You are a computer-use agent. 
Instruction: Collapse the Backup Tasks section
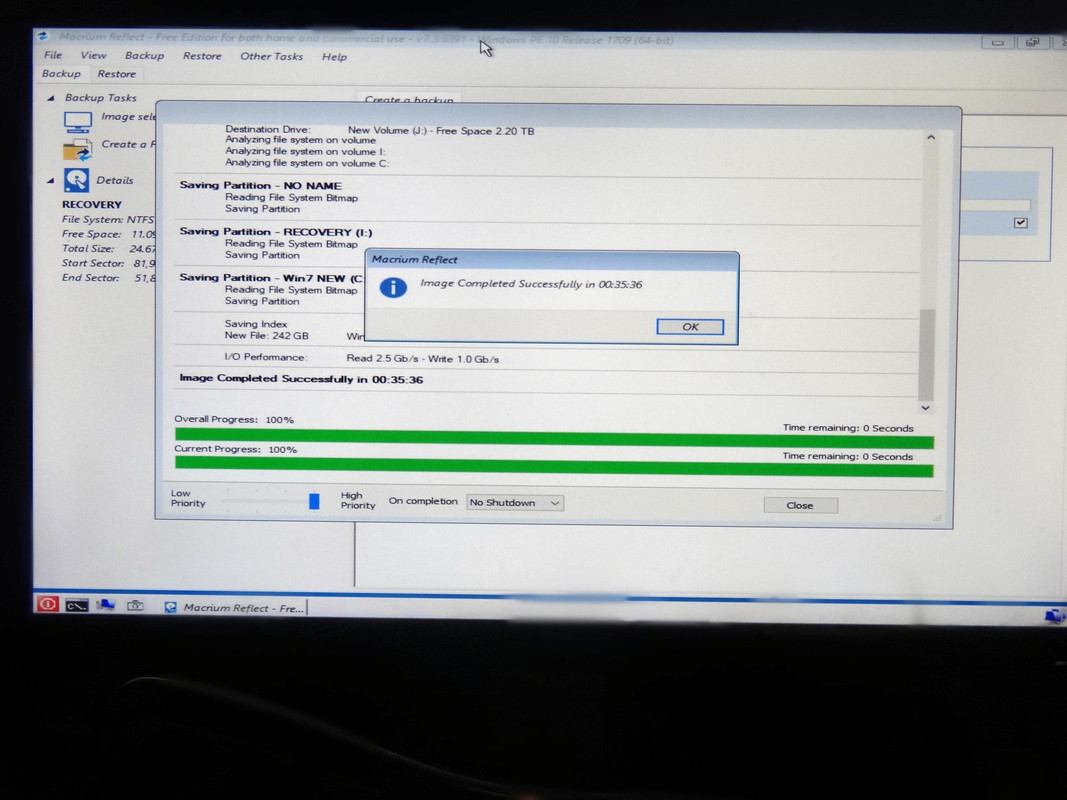tap(50, 98)
